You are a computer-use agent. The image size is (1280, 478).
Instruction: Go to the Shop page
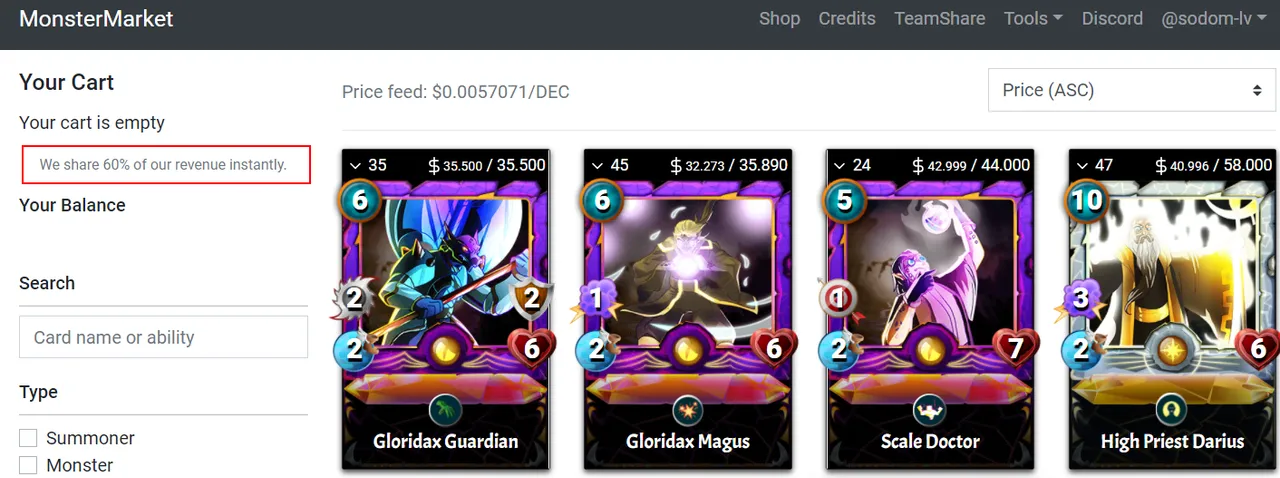[x=779, y=18]
